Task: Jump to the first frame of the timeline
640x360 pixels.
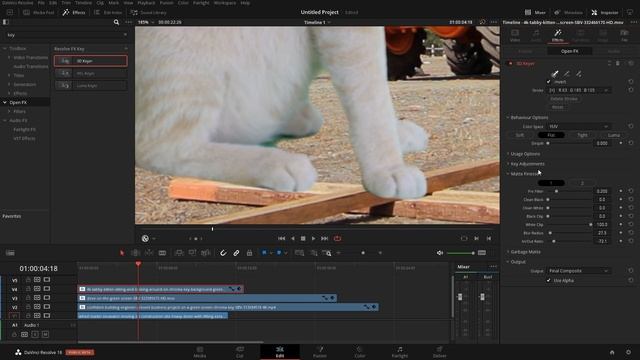Action: click(282, 238)
